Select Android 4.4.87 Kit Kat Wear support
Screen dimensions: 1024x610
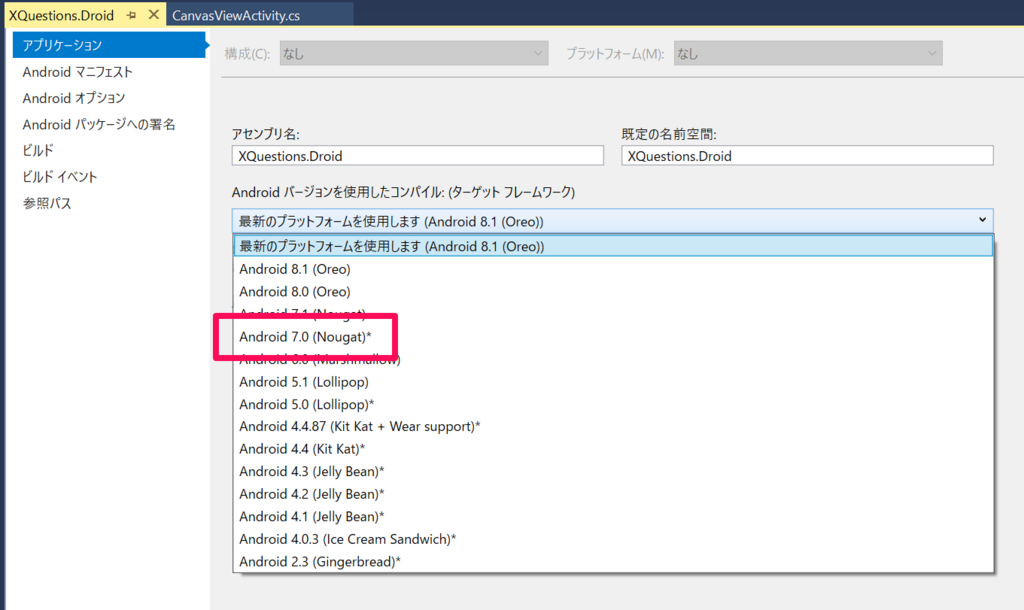[x=613, y=426]
